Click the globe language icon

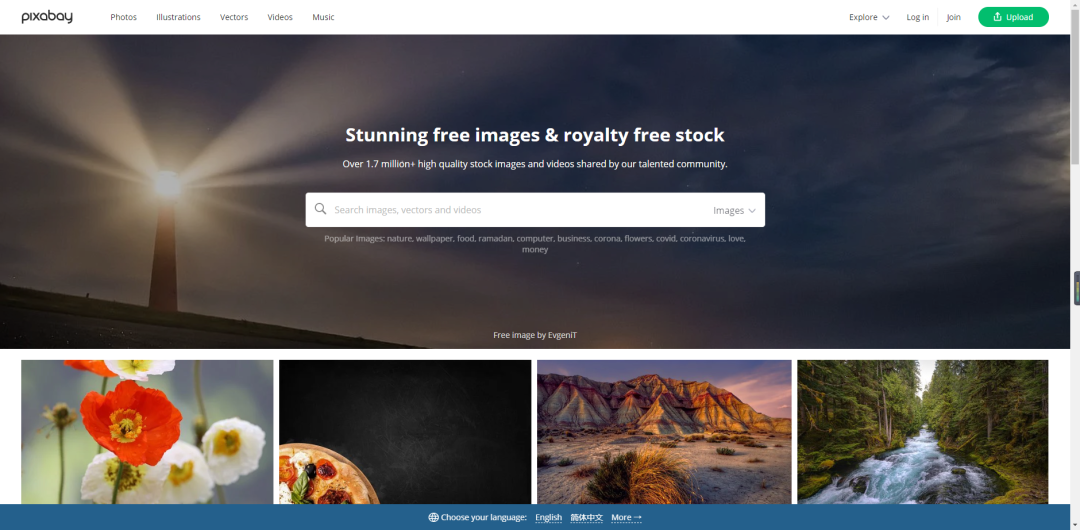coord(433,518)
